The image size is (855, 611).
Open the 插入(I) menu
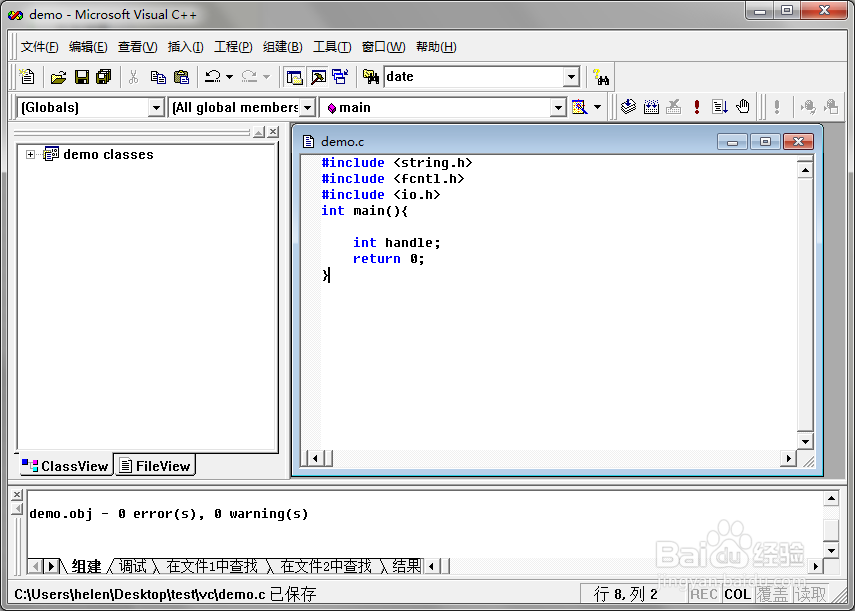pos(185,47)
